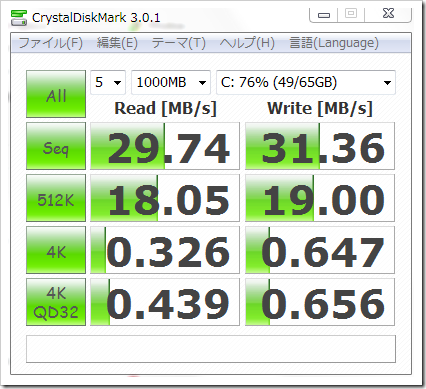Open the 言語(Language) menu
The height and width of the screenshot is (389, 426).
tap(334, 43)
